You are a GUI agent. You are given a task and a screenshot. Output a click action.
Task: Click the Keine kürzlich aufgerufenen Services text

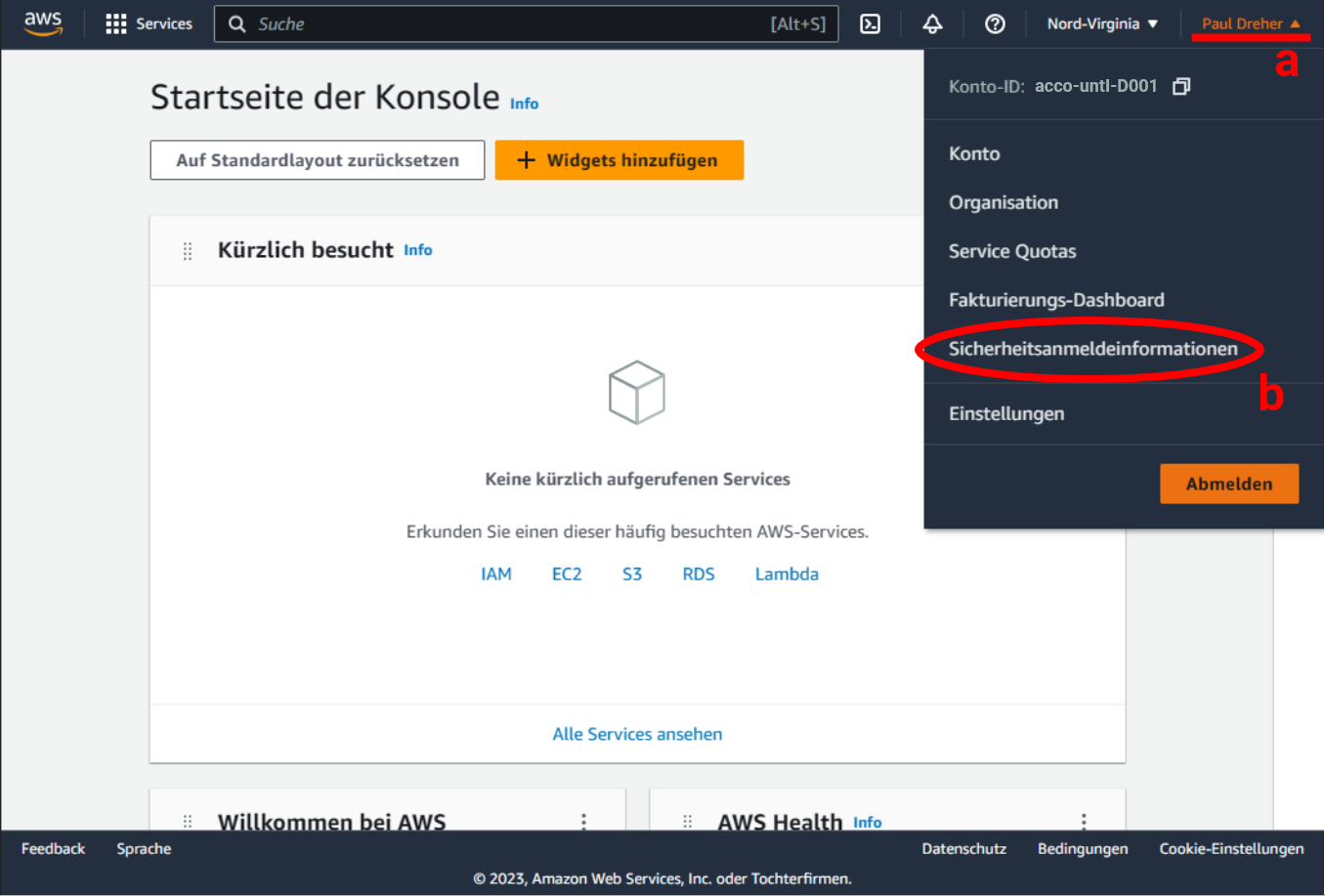coord(637,479)
